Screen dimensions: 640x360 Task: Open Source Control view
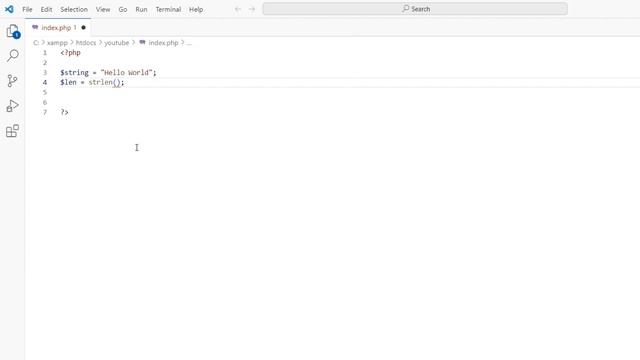[x=13, y=81]
